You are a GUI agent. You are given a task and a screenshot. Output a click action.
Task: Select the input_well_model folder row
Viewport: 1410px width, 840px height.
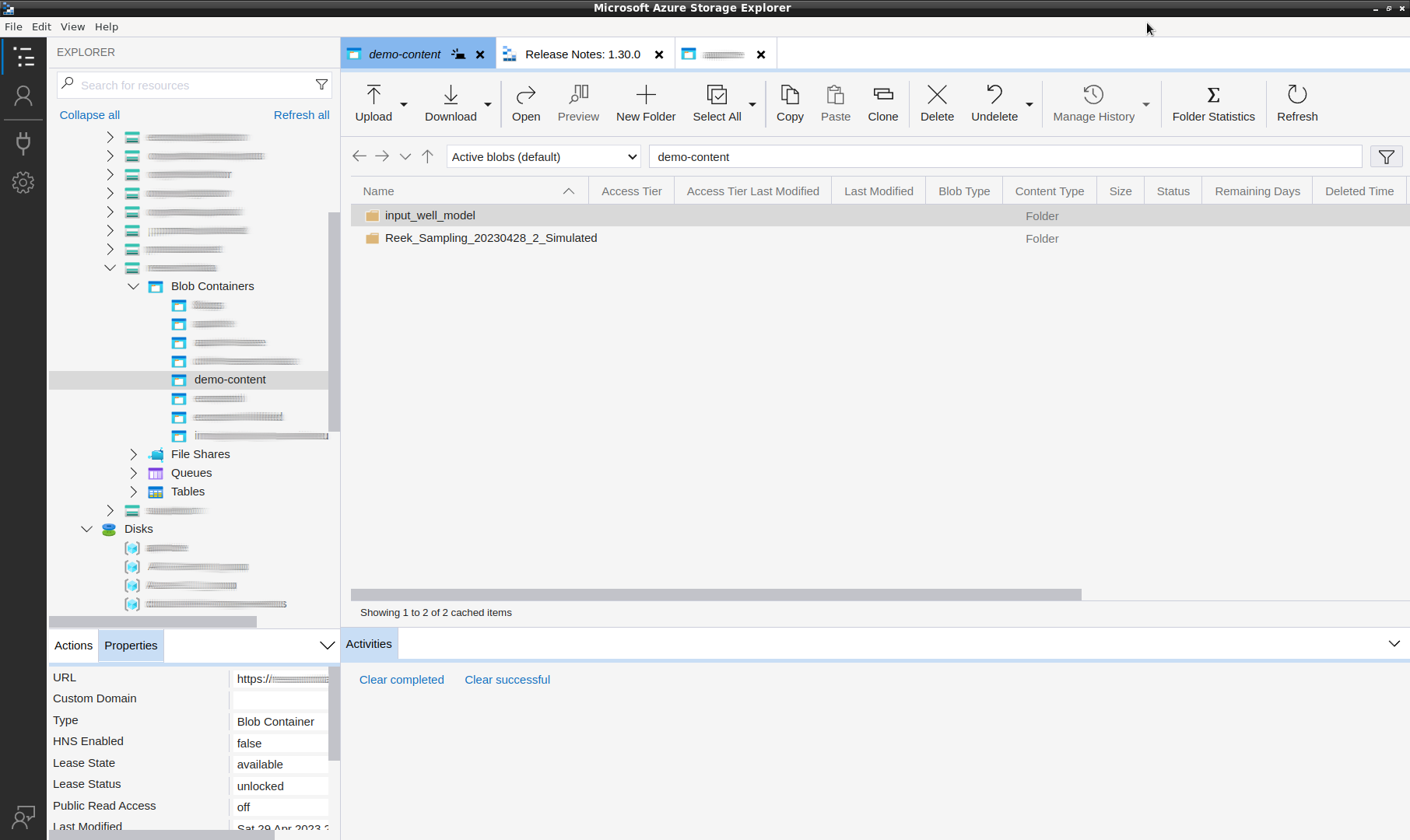click(879, 215)
